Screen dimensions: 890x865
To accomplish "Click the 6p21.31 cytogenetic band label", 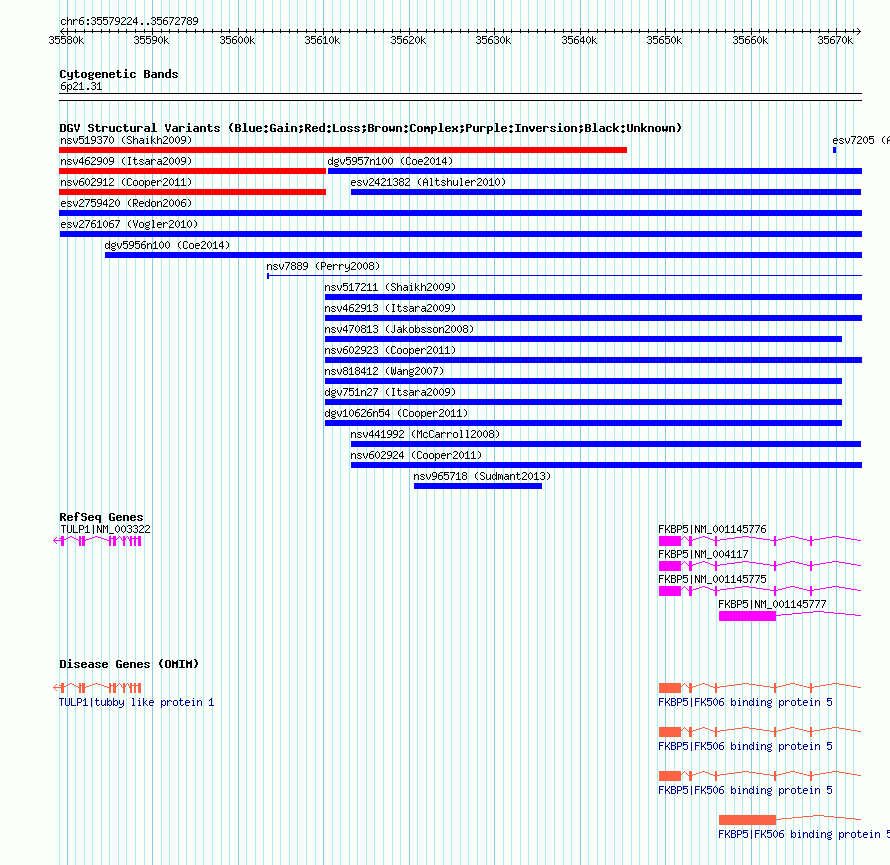I will (x=81, y=86).
